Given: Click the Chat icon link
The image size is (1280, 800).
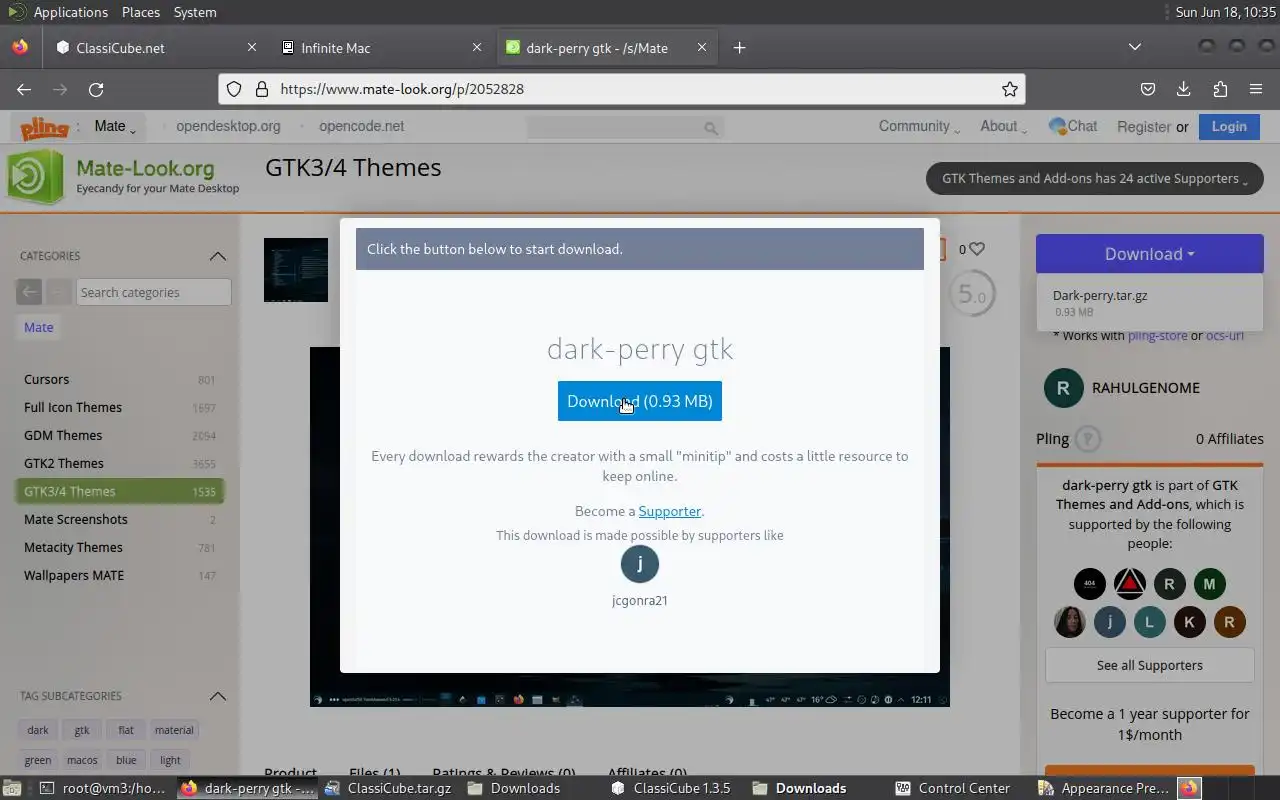Looking at the screenshot, I should tap(1073, 126).
